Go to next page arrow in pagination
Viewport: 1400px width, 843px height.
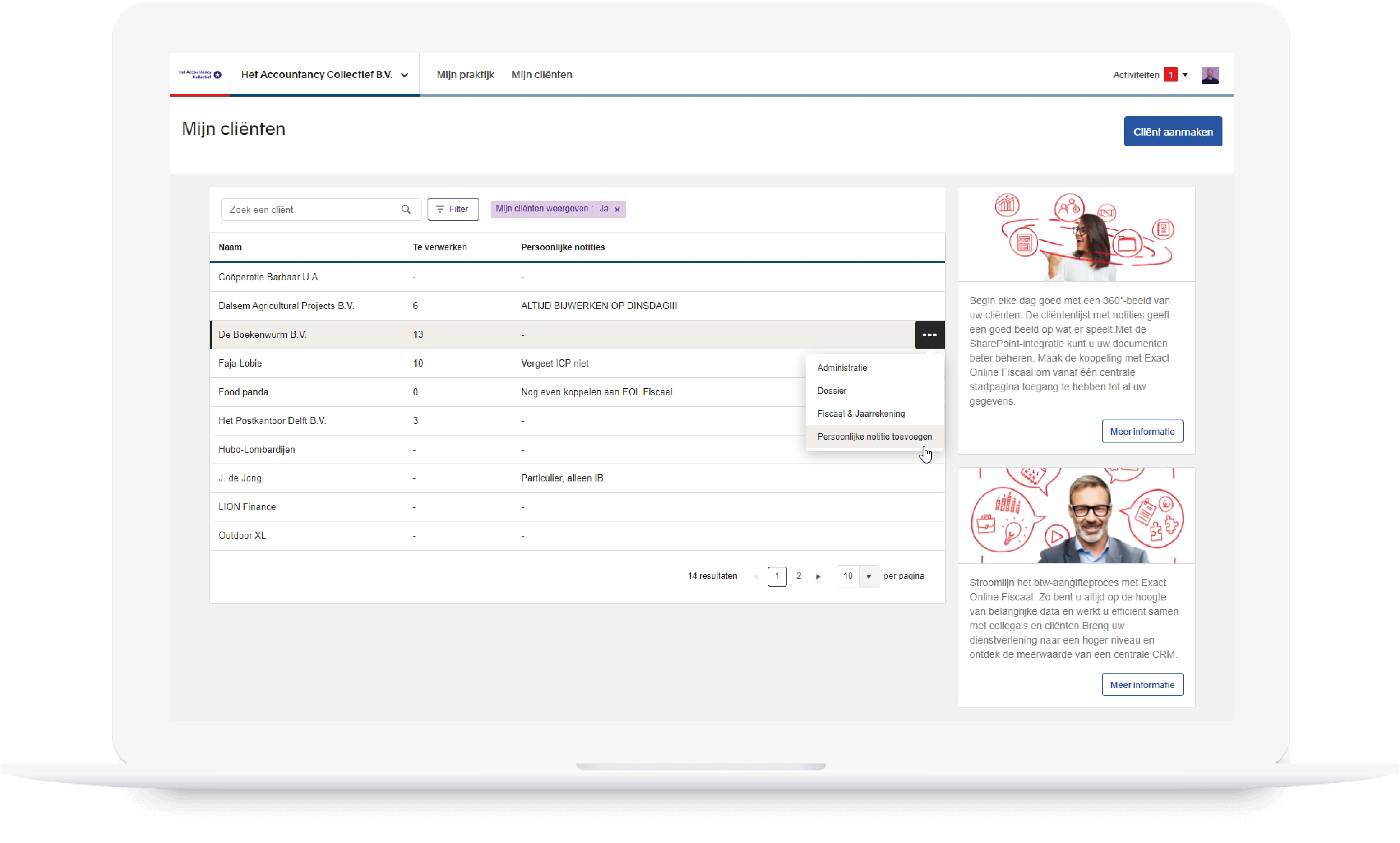coord(818,577)
